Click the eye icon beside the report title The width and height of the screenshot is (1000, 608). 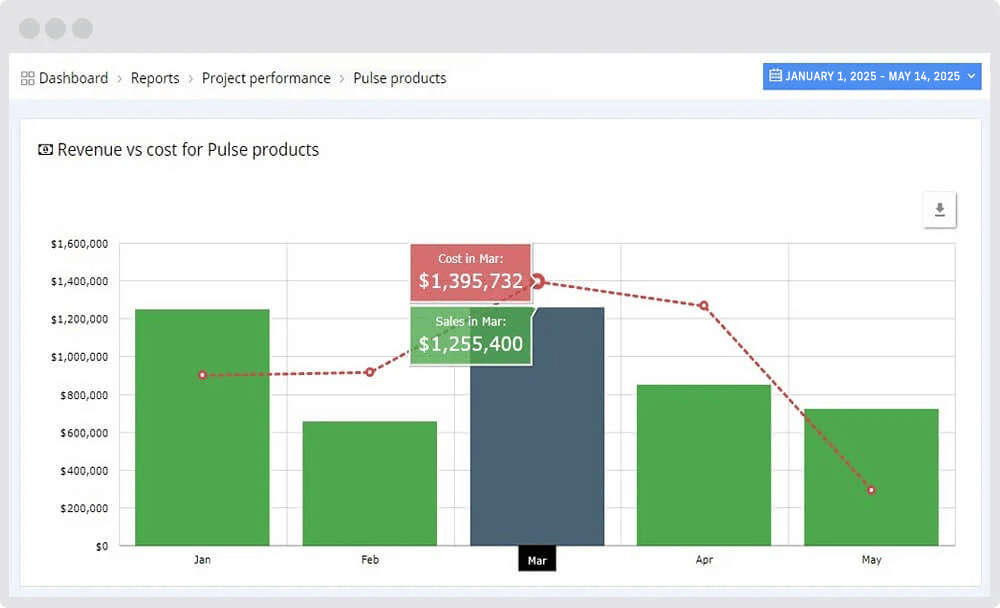45,149
